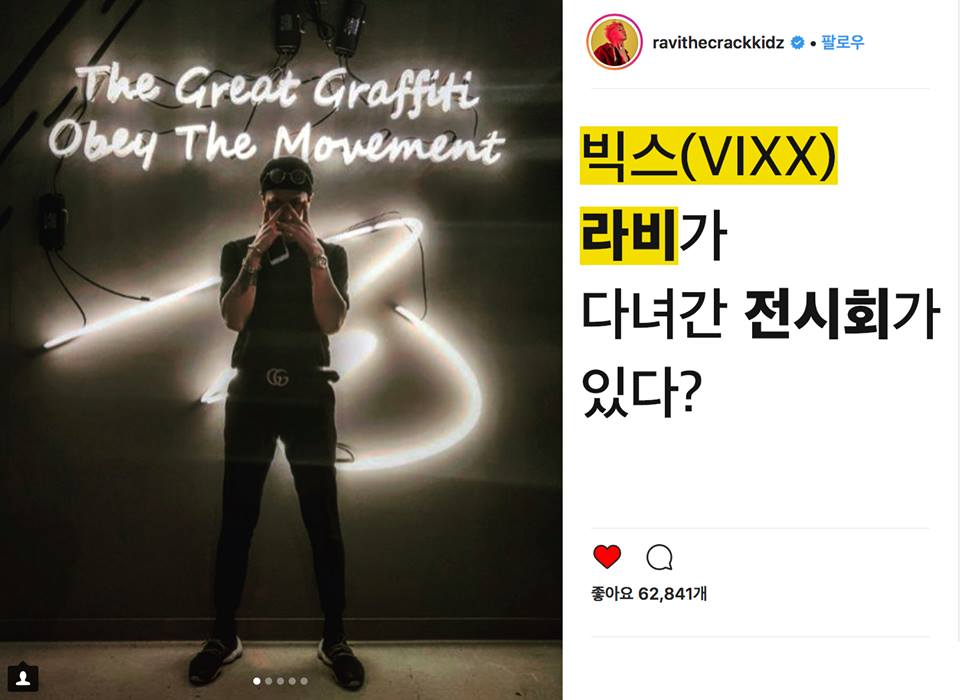The width and height of the screenshot is (960, 700).
Task: Click the neon 'The Great Graffiti' sign
Action: click(278, 89)
